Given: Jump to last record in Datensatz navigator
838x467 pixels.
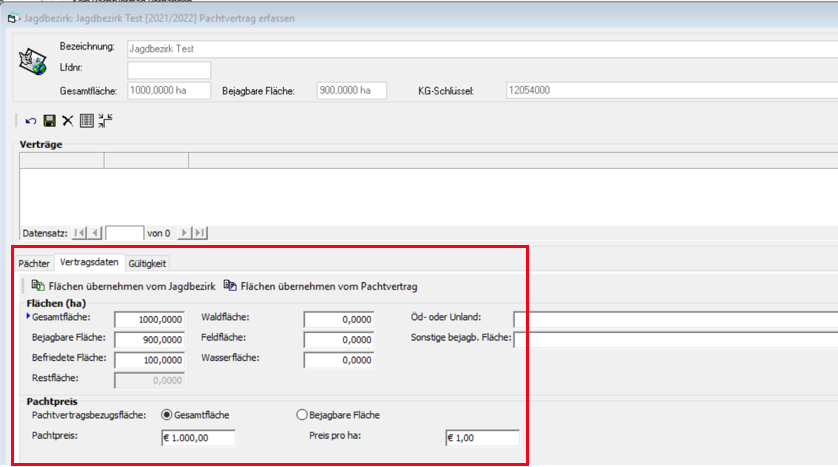Looking at the screenshot, I should (x=200, y=233).
